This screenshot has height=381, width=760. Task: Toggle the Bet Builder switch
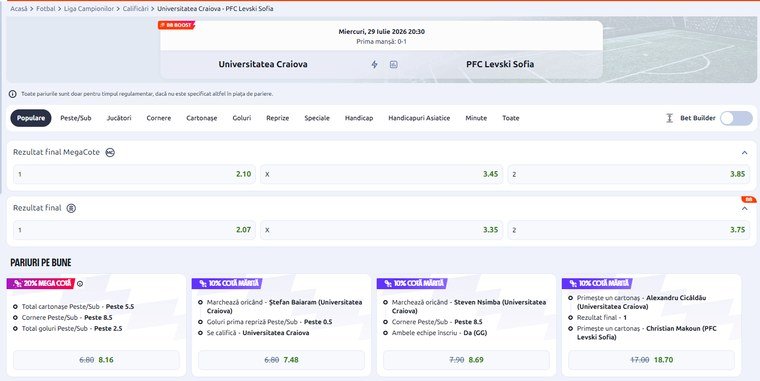point(736,118)
